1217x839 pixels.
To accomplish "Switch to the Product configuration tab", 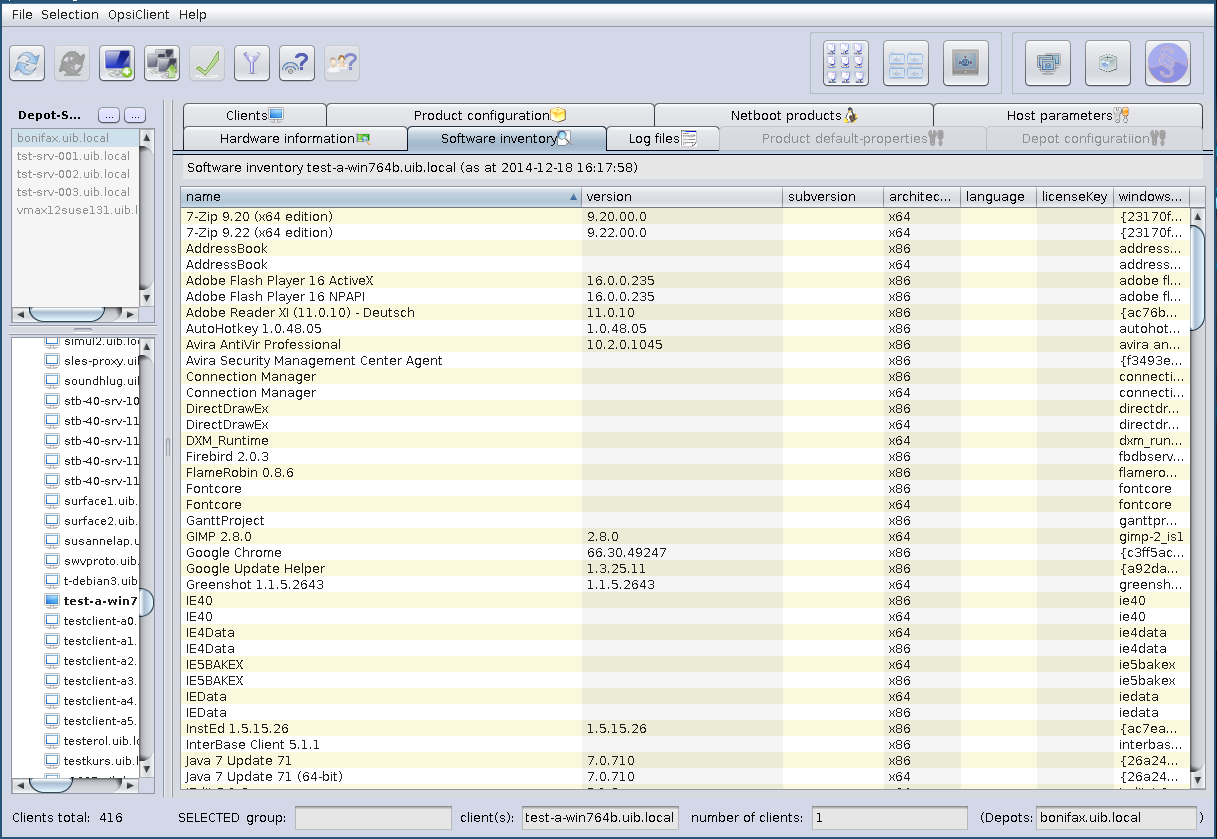I will [x=490, y=115].
